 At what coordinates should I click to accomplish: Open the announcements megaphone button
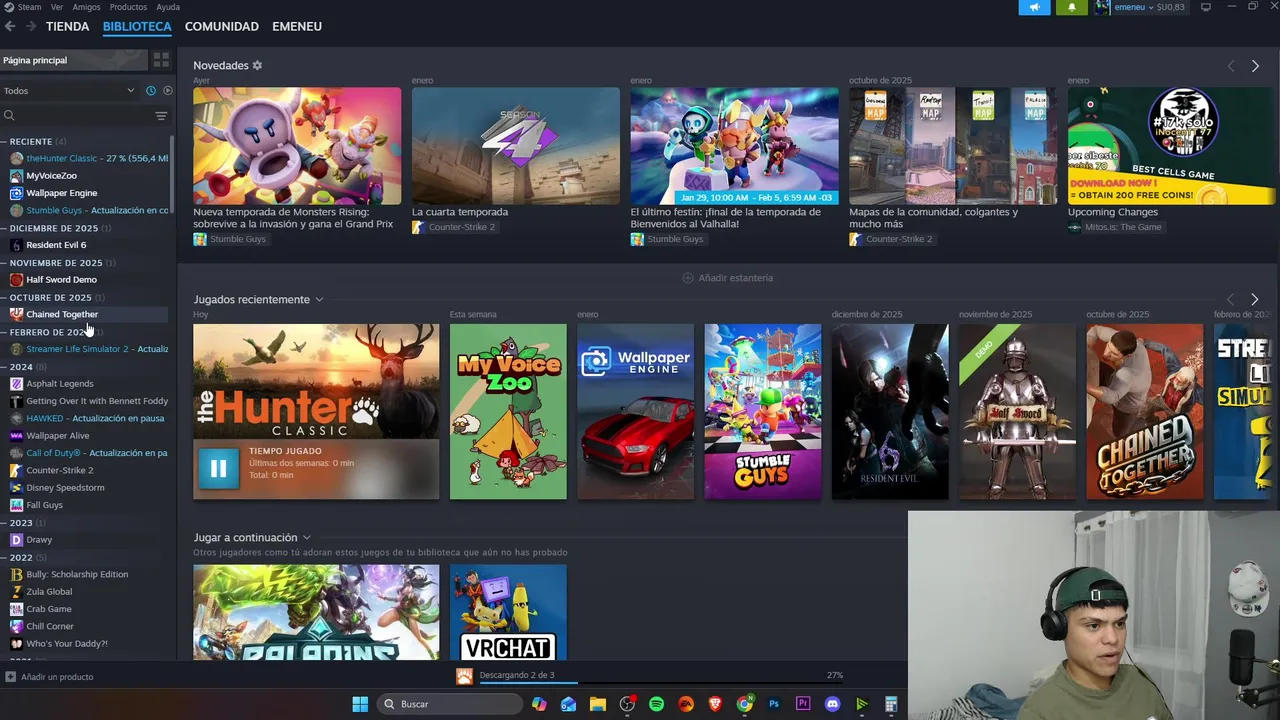click(x=1035, y=7)
